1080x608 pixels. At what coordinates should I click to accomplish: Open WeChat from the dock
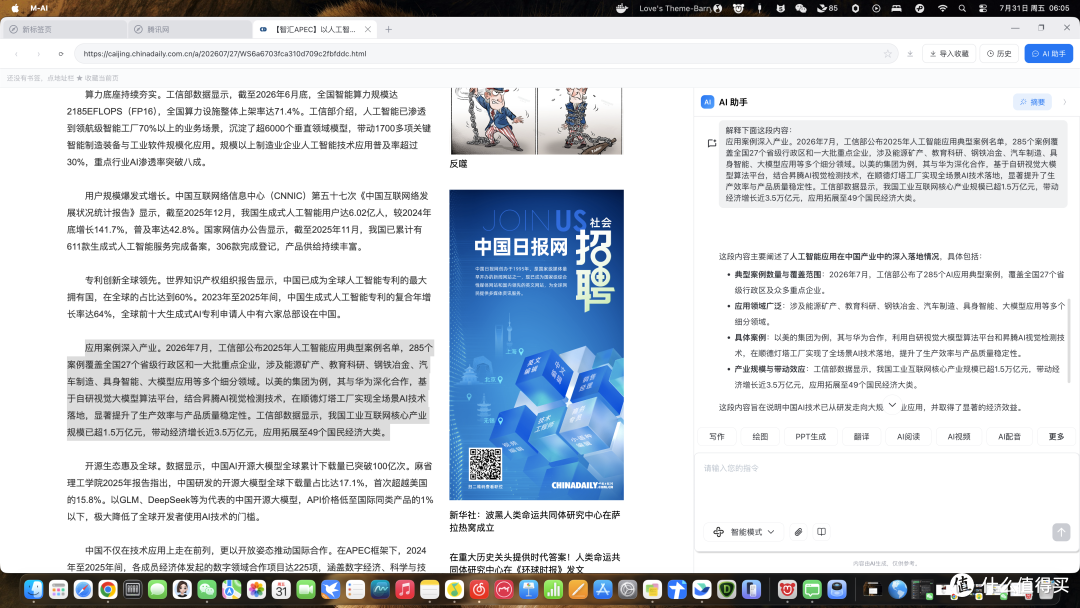coord(207,589)
